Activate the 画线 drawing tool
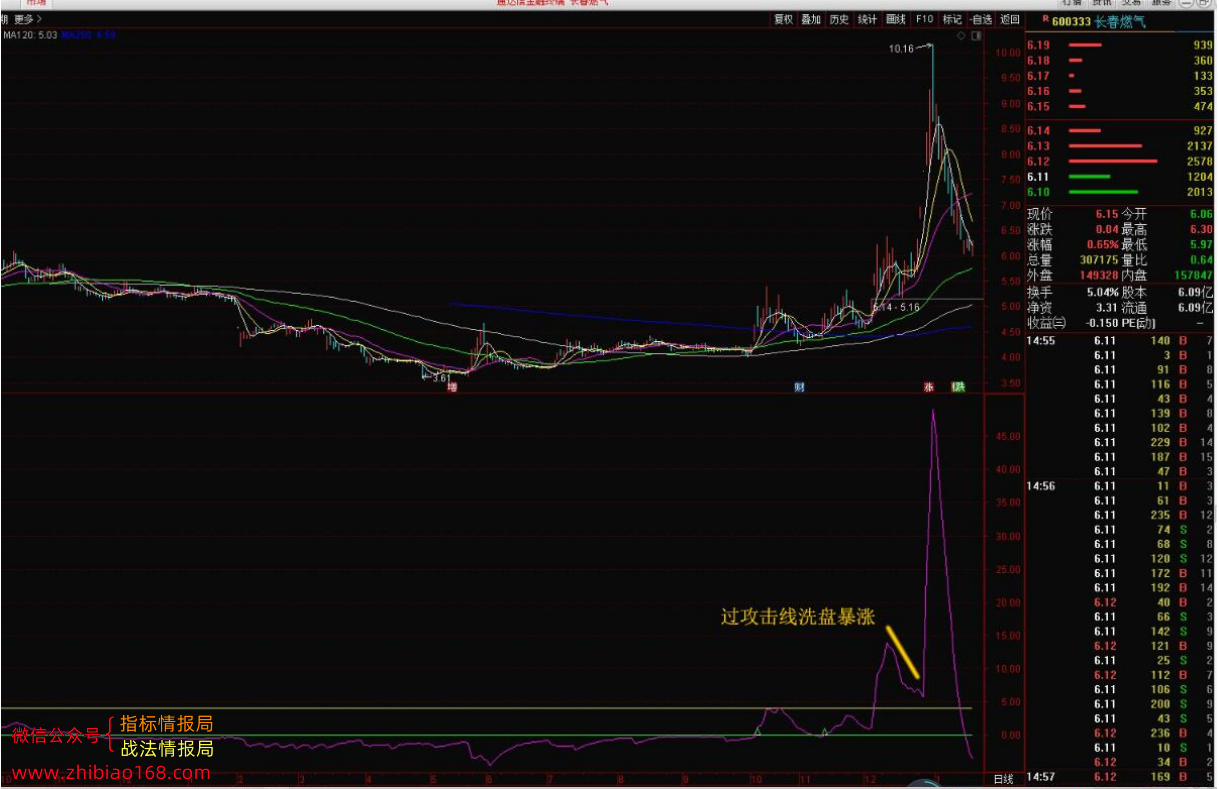 point(896,19)
